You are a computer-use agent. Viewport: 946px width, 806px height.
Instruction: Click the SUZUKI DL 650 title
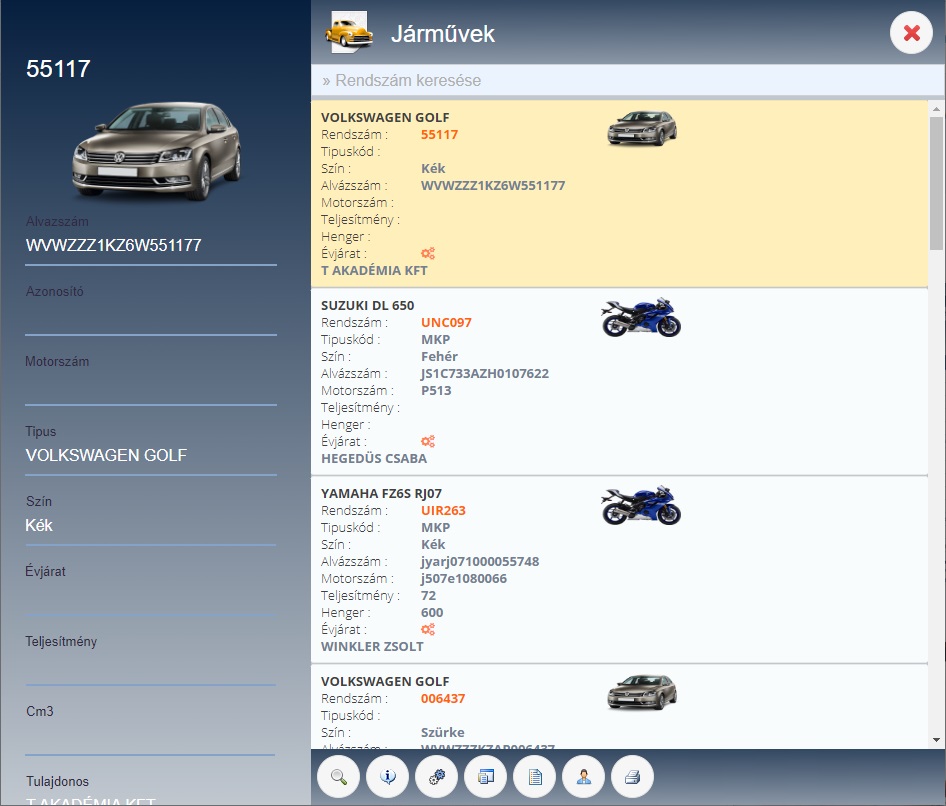[x=367, y=306]
